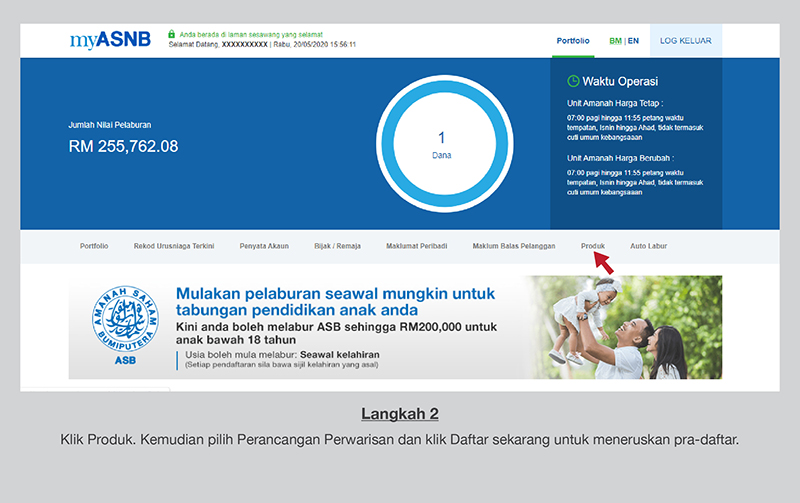Choose Maklum Balas Pelanggan

click(513, 246)
